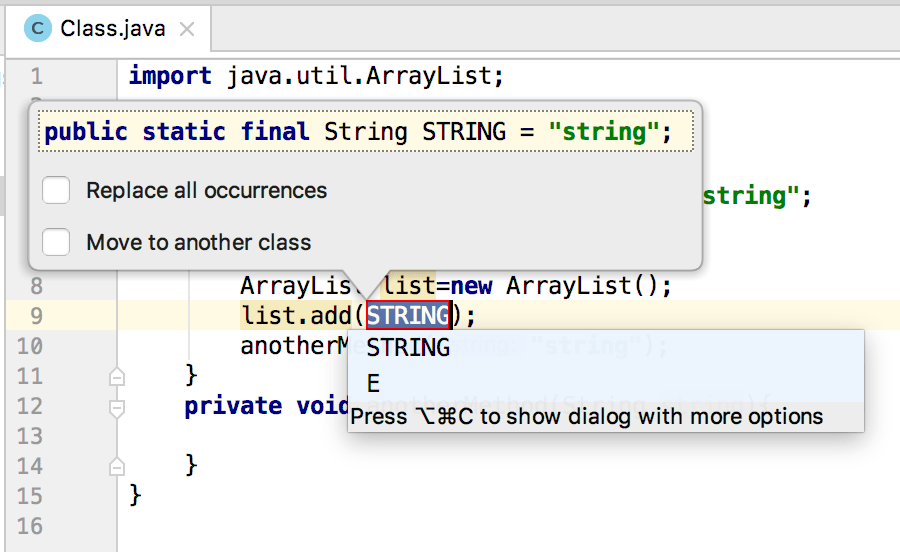The height and width of the screenshot is (552, 900).
Task: Close the Class.java editor tab
Action: click(x=187, y=29)
